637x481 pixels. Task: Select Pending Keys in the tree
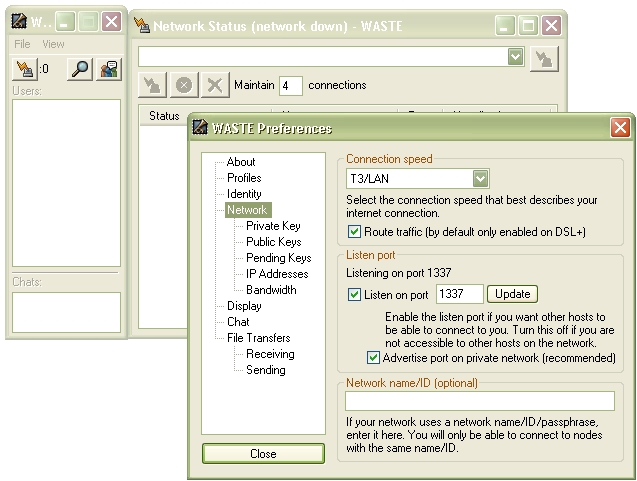coord(278,258)
